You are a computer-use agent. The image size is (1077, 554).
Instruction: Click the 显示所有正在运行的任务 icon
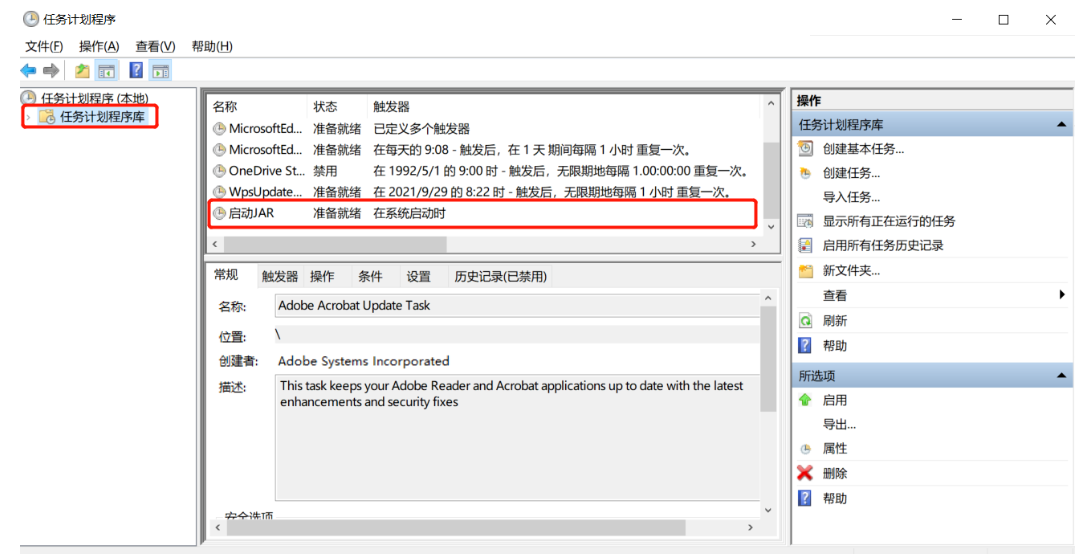(805, 221)
